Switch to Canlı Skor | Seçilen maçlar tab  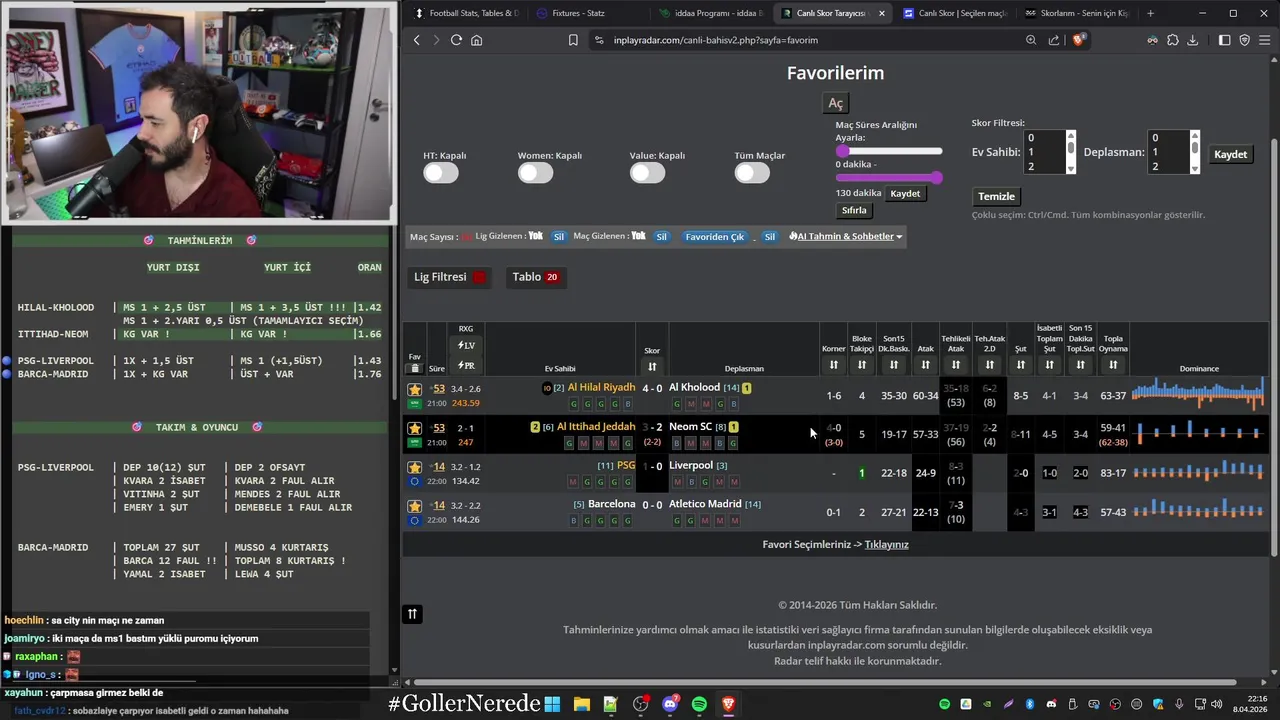[953, 13]
